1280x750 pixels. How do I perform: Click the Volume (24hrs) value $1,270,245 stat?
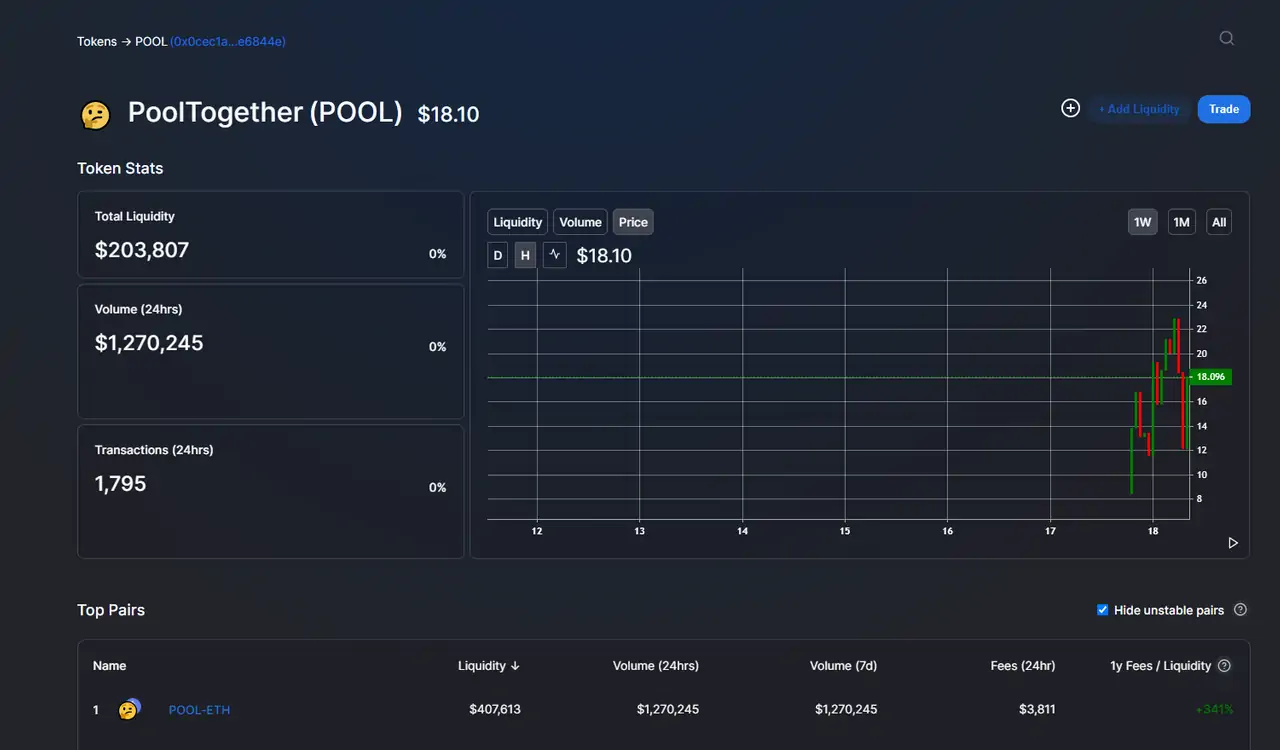click(x=149, y=343)
